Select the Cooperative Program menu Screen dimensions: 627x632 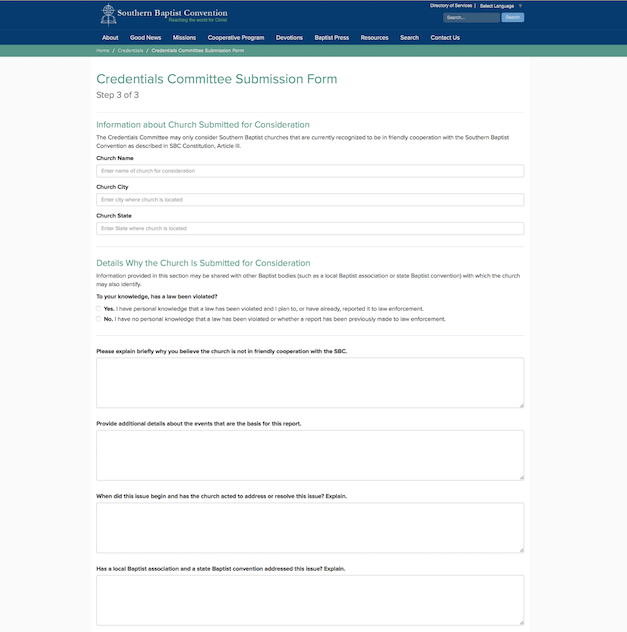coord(236,38)
